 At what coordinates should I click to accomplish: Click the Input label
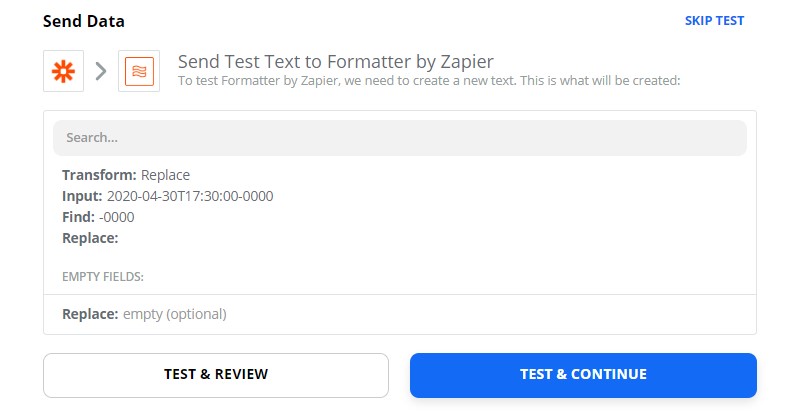82,196
